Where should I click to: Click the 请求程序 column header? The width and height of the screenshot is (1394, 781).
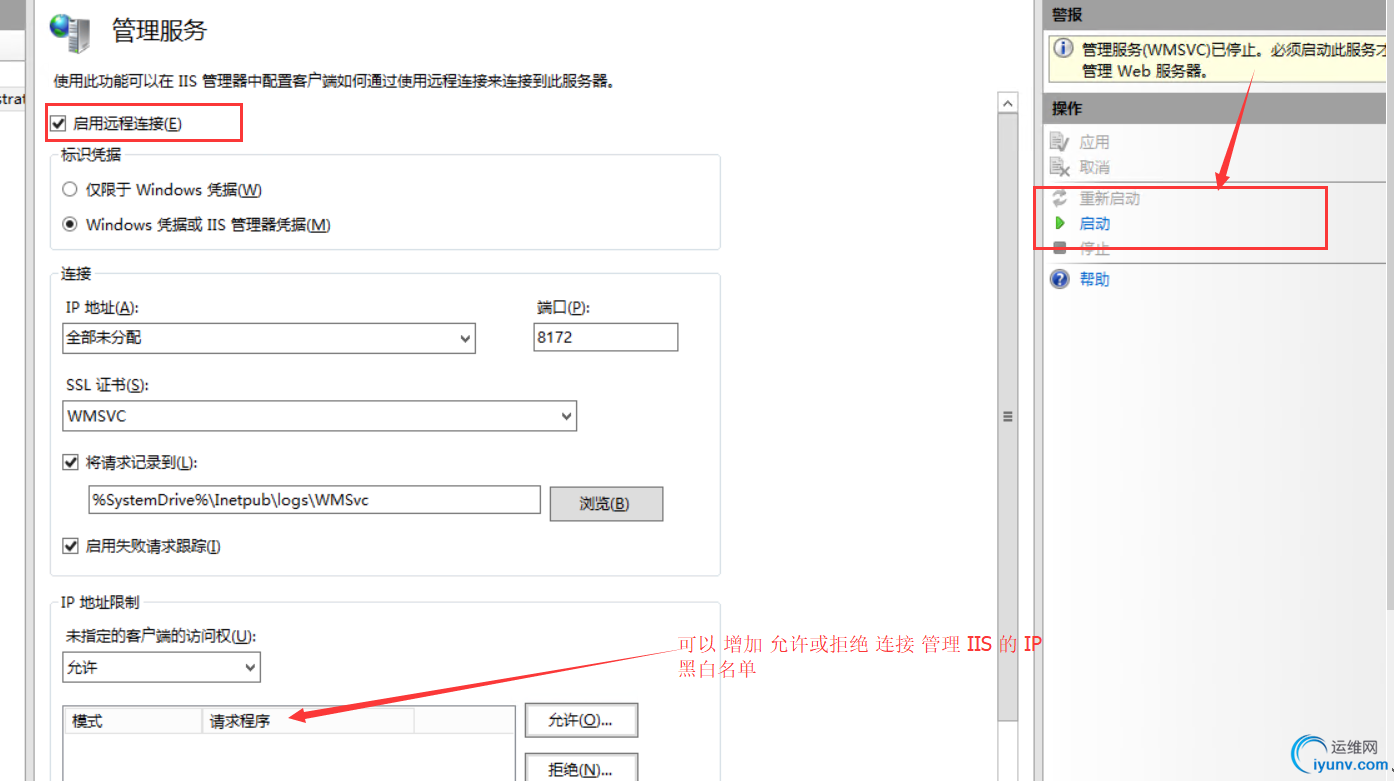[308, 720]
